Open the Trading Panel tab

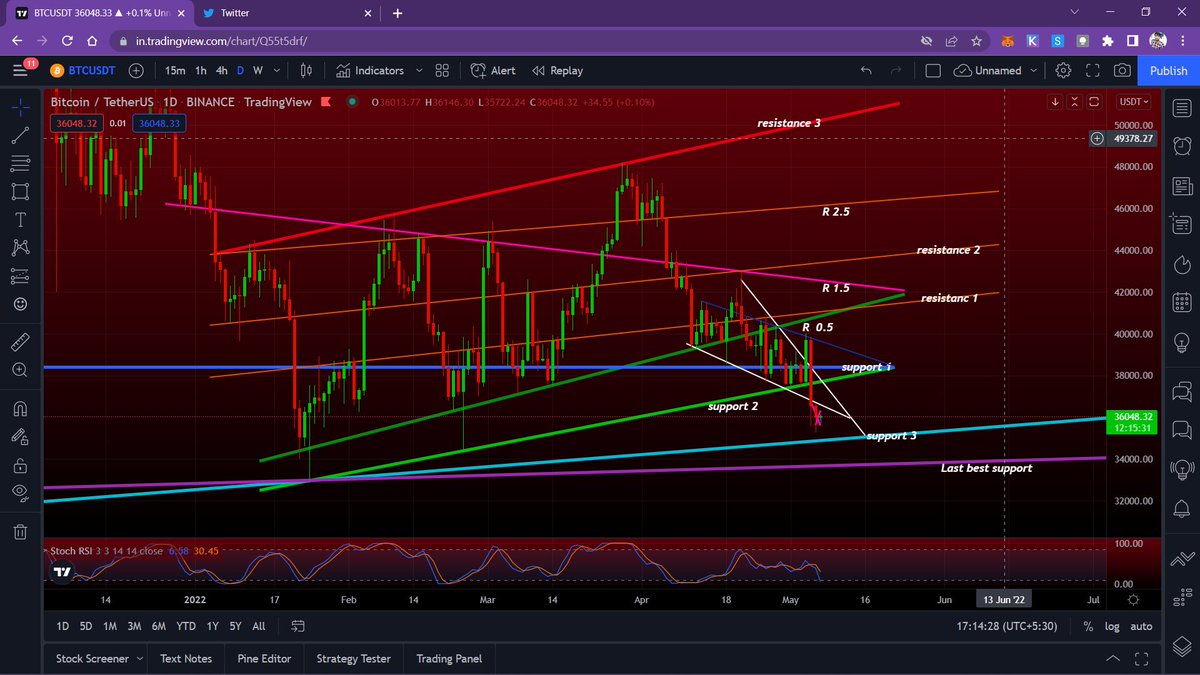449,658
